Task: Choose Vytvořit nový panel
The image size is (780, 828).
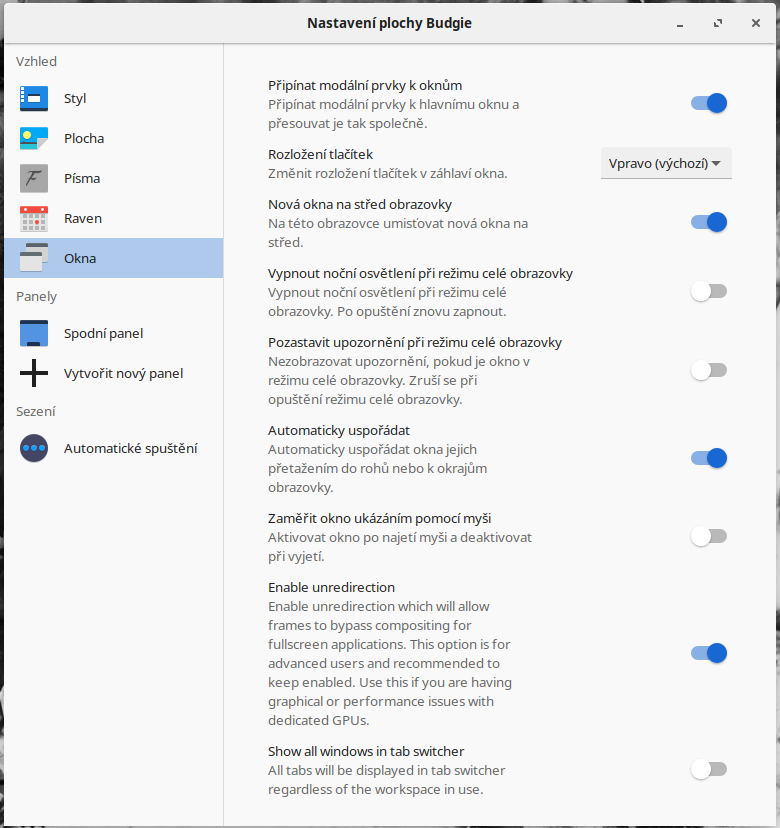Action: tap(114, 373)
